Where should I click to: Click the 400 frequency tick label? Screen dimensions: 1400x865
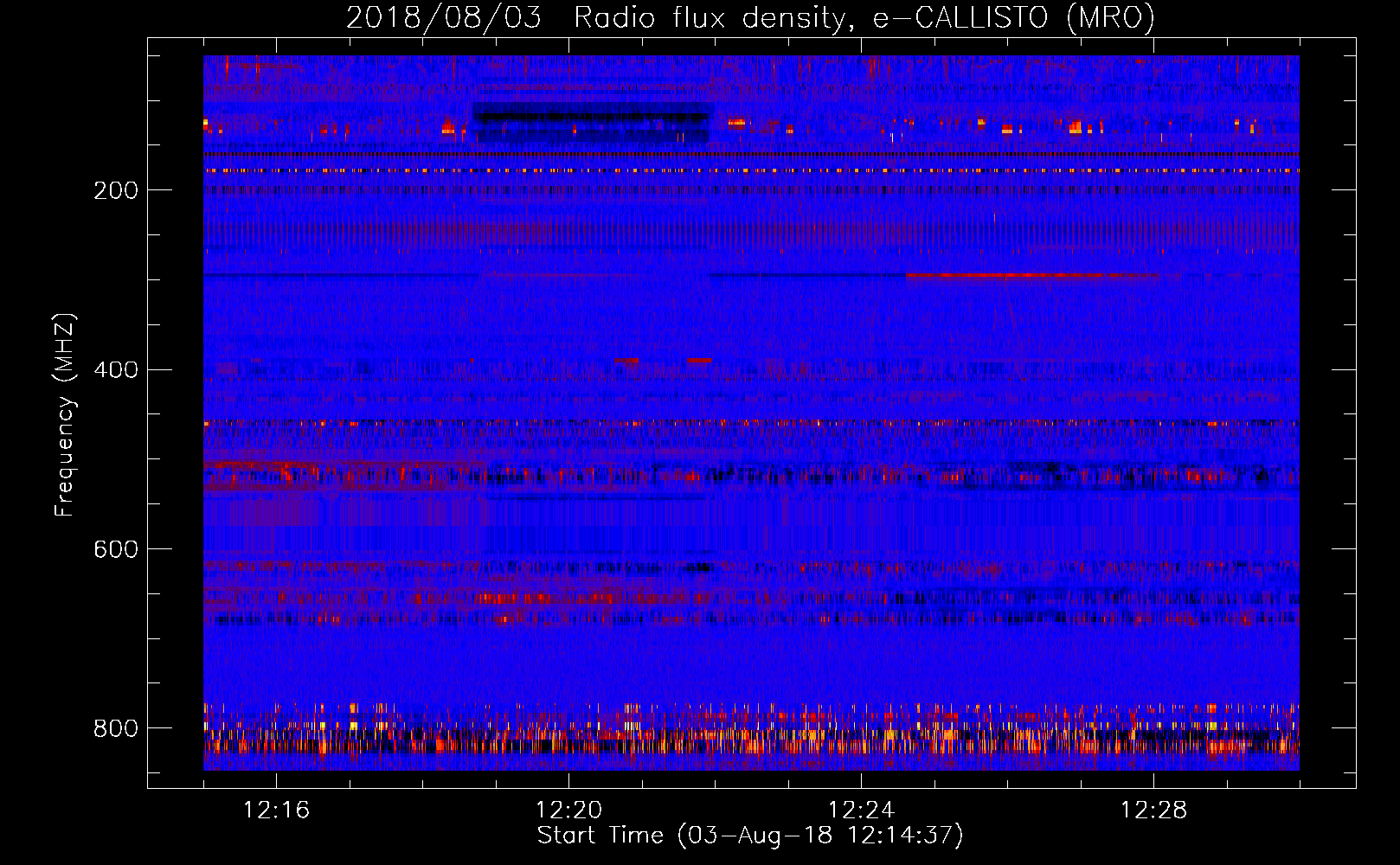(116, 370)
